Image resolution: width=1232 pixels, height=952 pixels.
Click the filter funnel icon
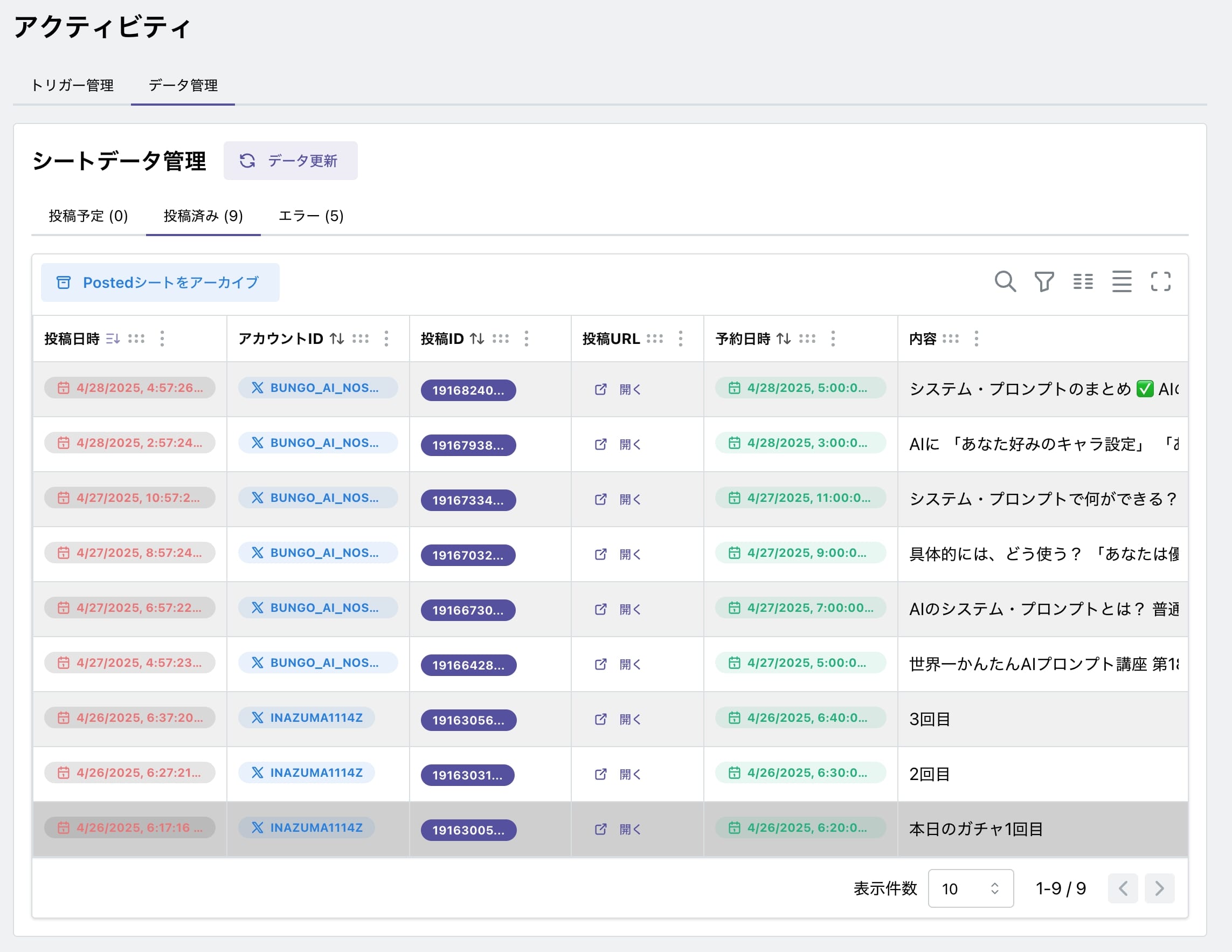point(1044,281)
